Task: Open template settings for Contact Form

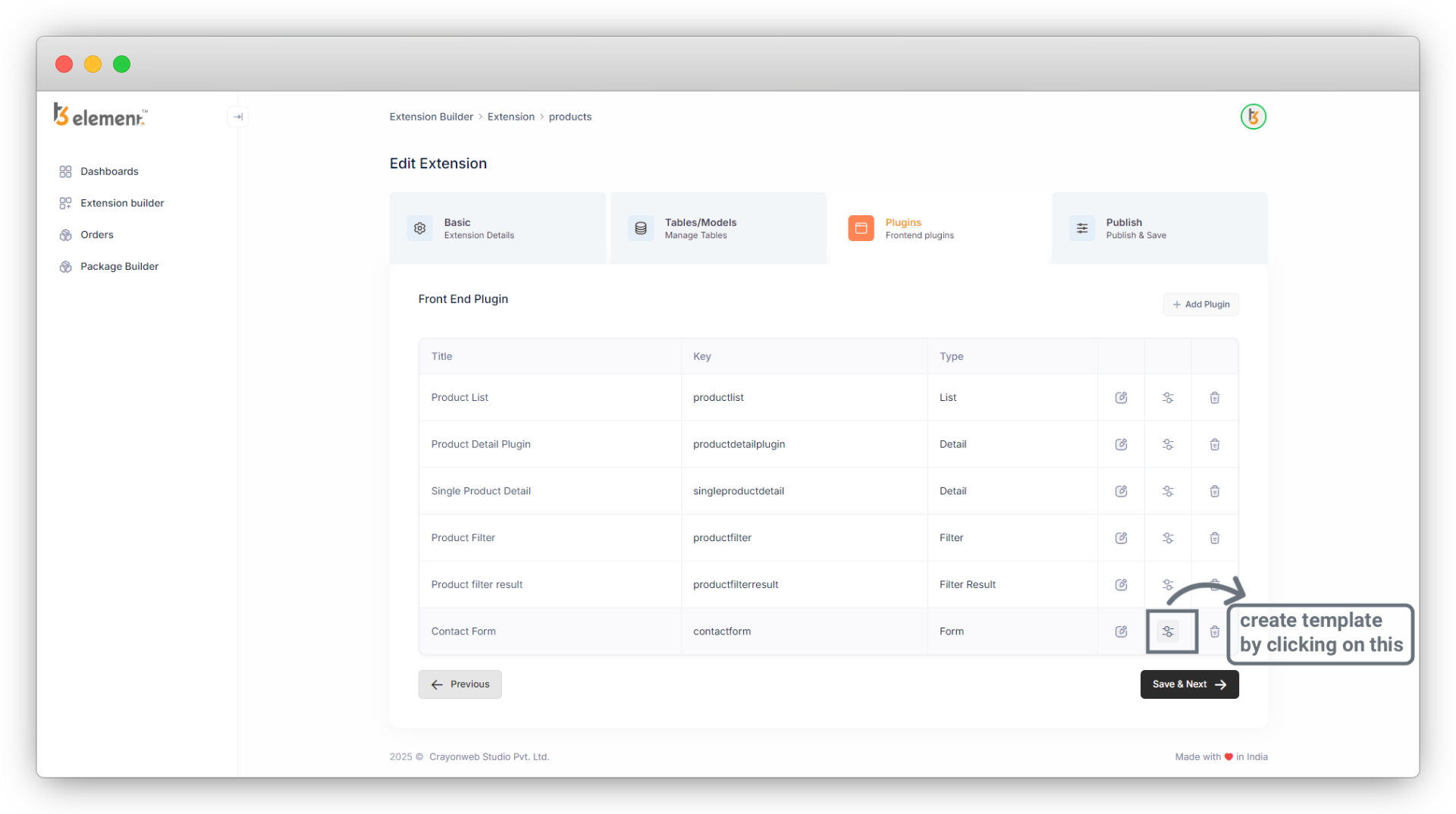Action: [1168, 631]
